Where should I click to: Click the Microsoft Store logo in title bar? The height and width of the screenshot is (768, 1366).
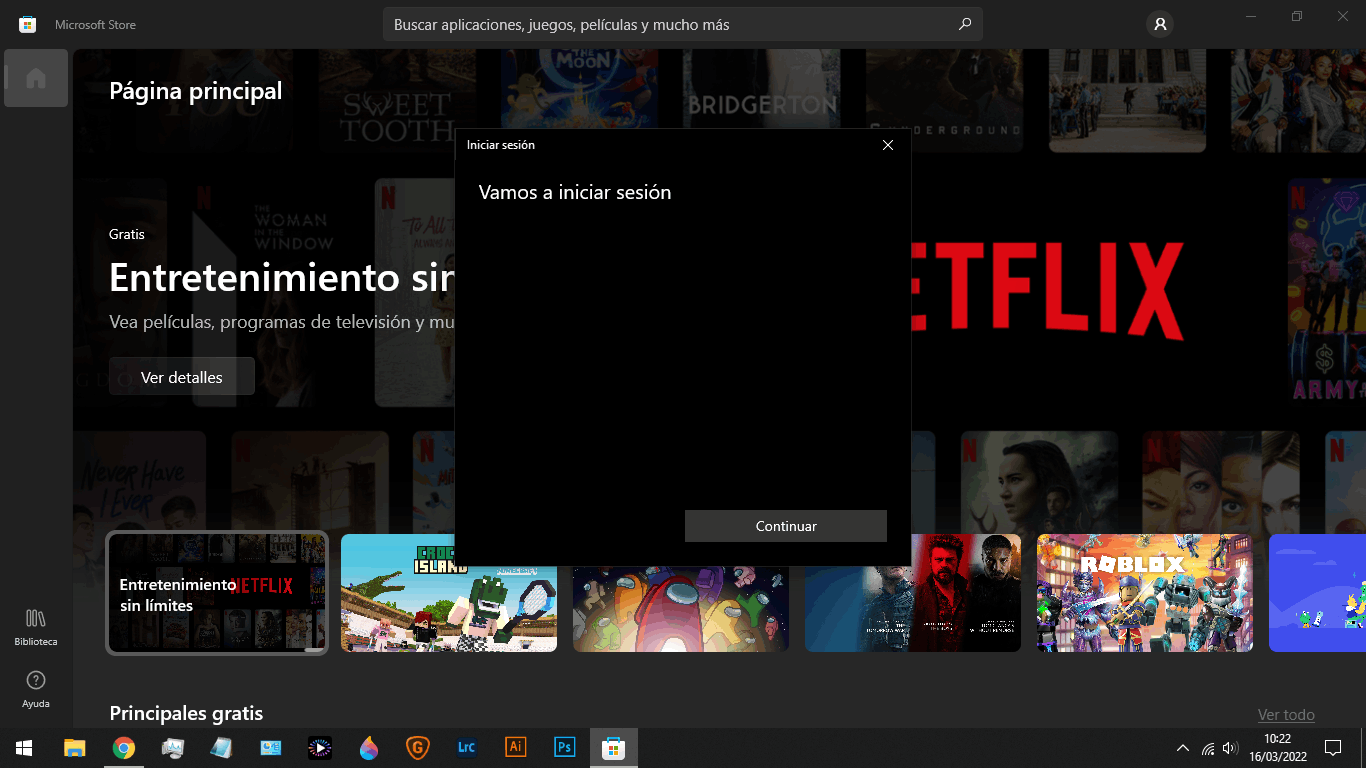[x=28, y=24]
